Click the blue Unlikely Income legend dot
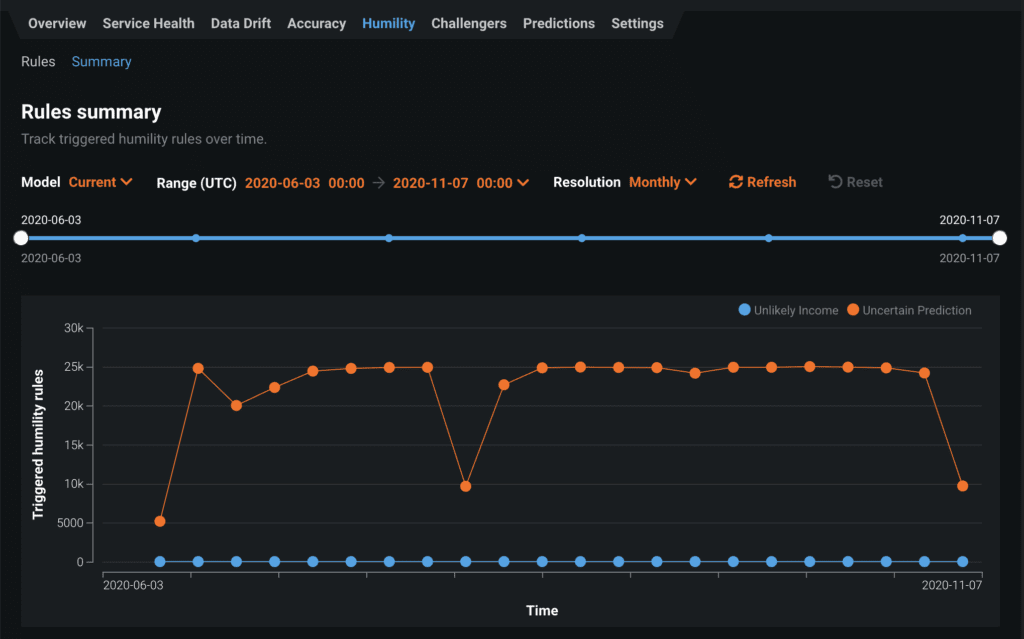Screen dimensions: 1024x639 click(x=744, y=310)
